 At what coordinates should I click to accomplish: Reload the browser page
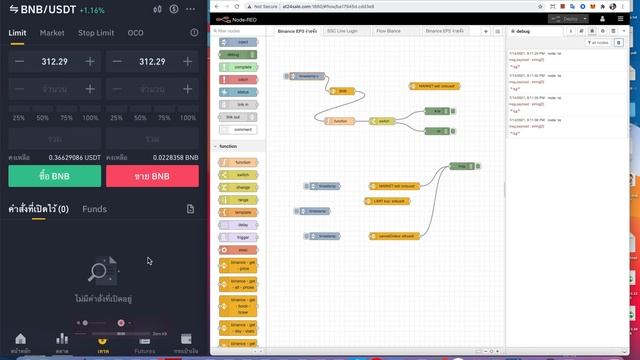(237, 7)
